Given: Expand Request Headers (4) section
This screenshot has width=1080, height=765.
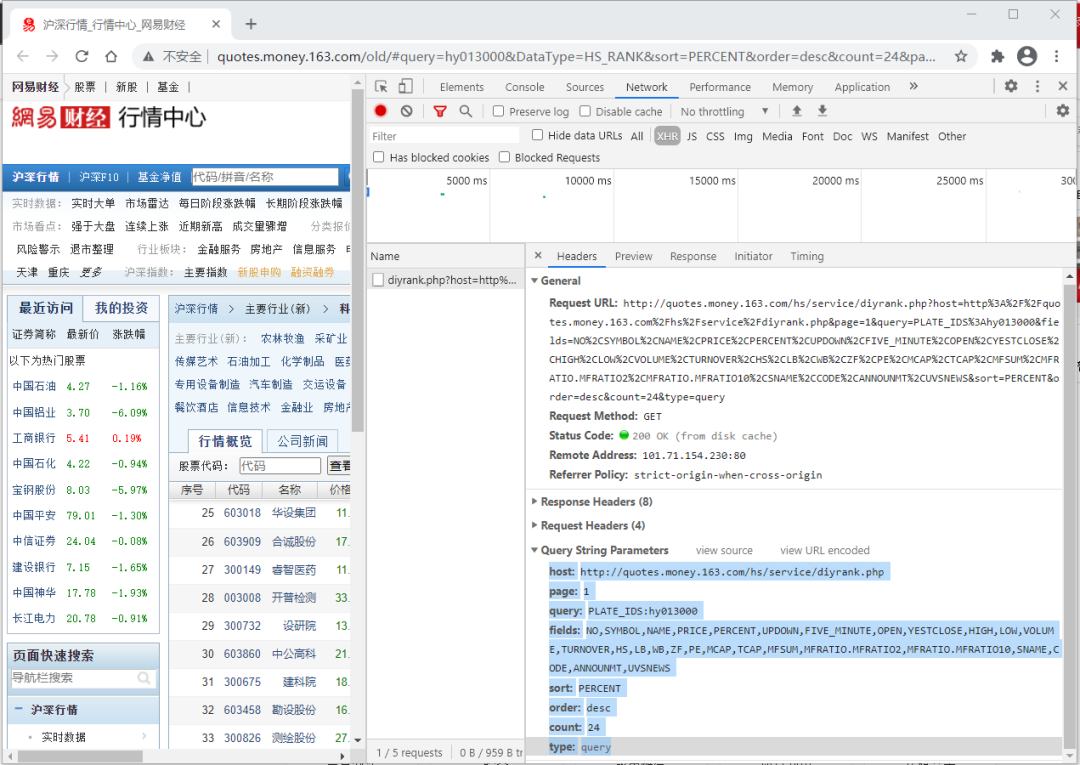Looking at the screenshot, I should (x=534, y=525).
